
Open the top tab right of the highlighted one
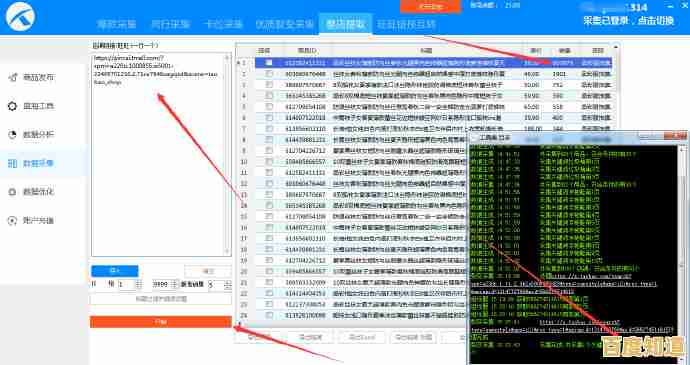pyautogui.click(x=406, y=24)
